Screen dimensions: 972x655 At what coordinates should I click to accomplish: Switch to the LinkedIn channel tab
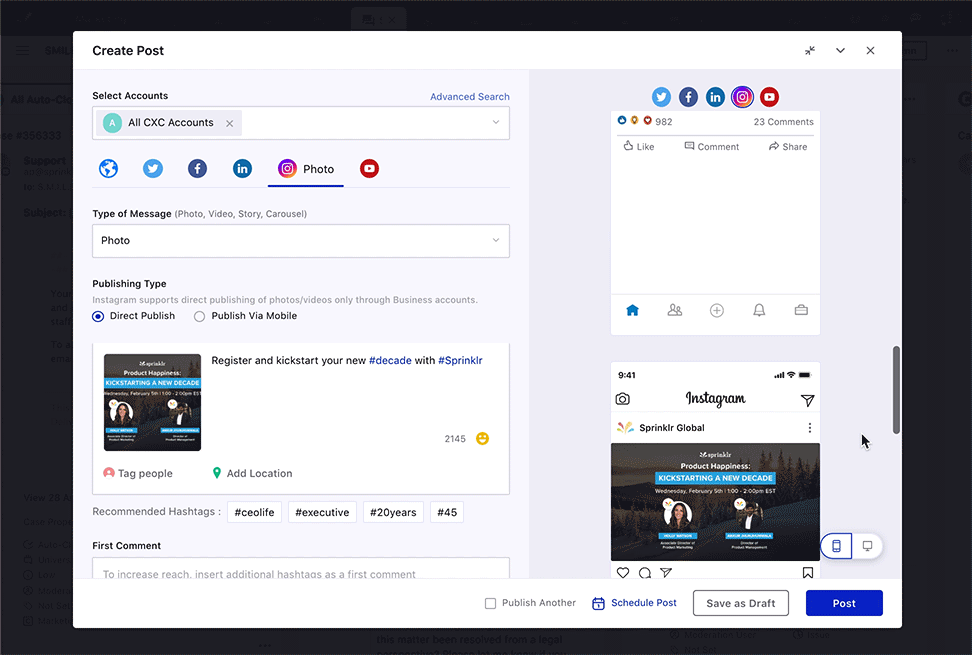point(242,169)
